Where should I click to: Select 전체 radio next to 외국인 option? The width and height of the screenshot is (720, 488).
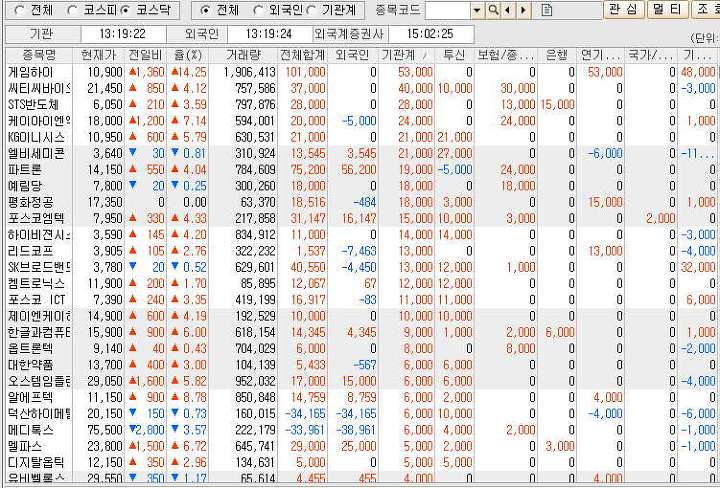point(206,10)
